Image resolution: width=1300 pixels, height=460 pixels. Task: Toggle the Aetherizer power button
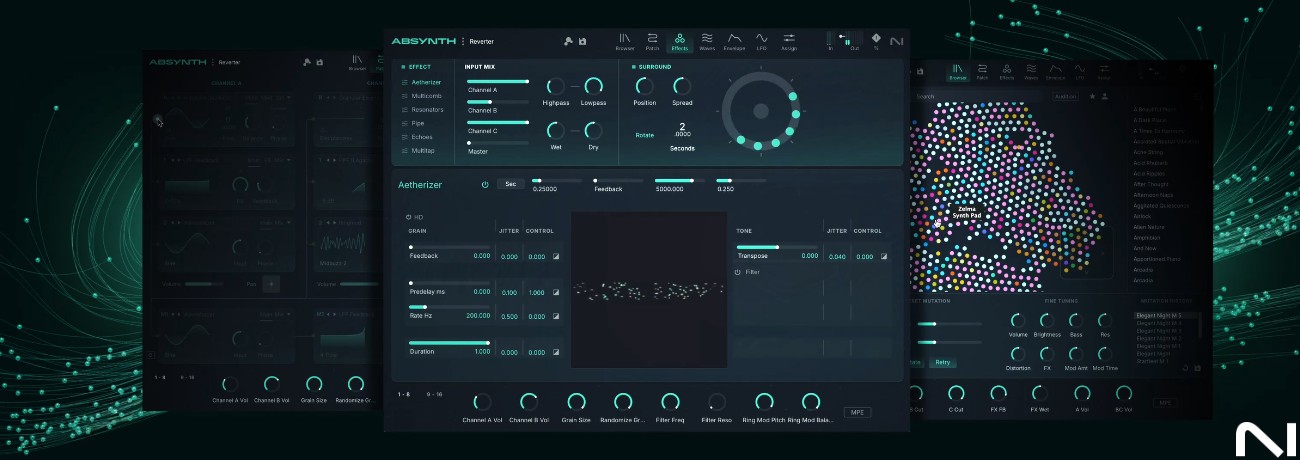click(x=485, y=184)
